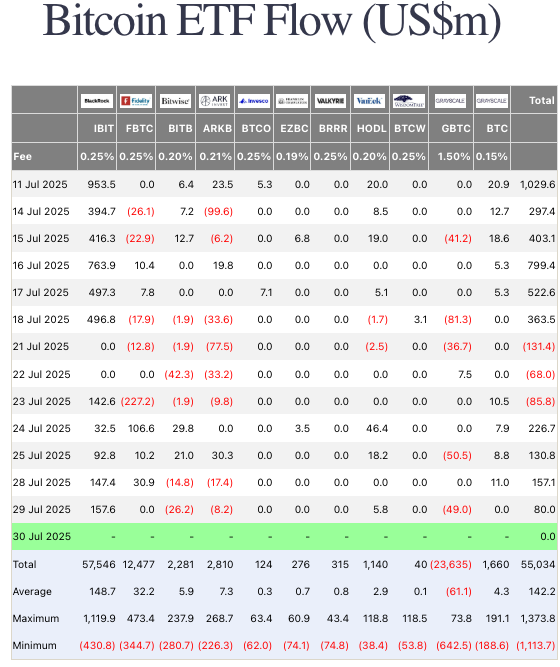Select the 25 Jul 2025 date row
Viewport: 560px width, 667px height.
[x=284, y=455]
